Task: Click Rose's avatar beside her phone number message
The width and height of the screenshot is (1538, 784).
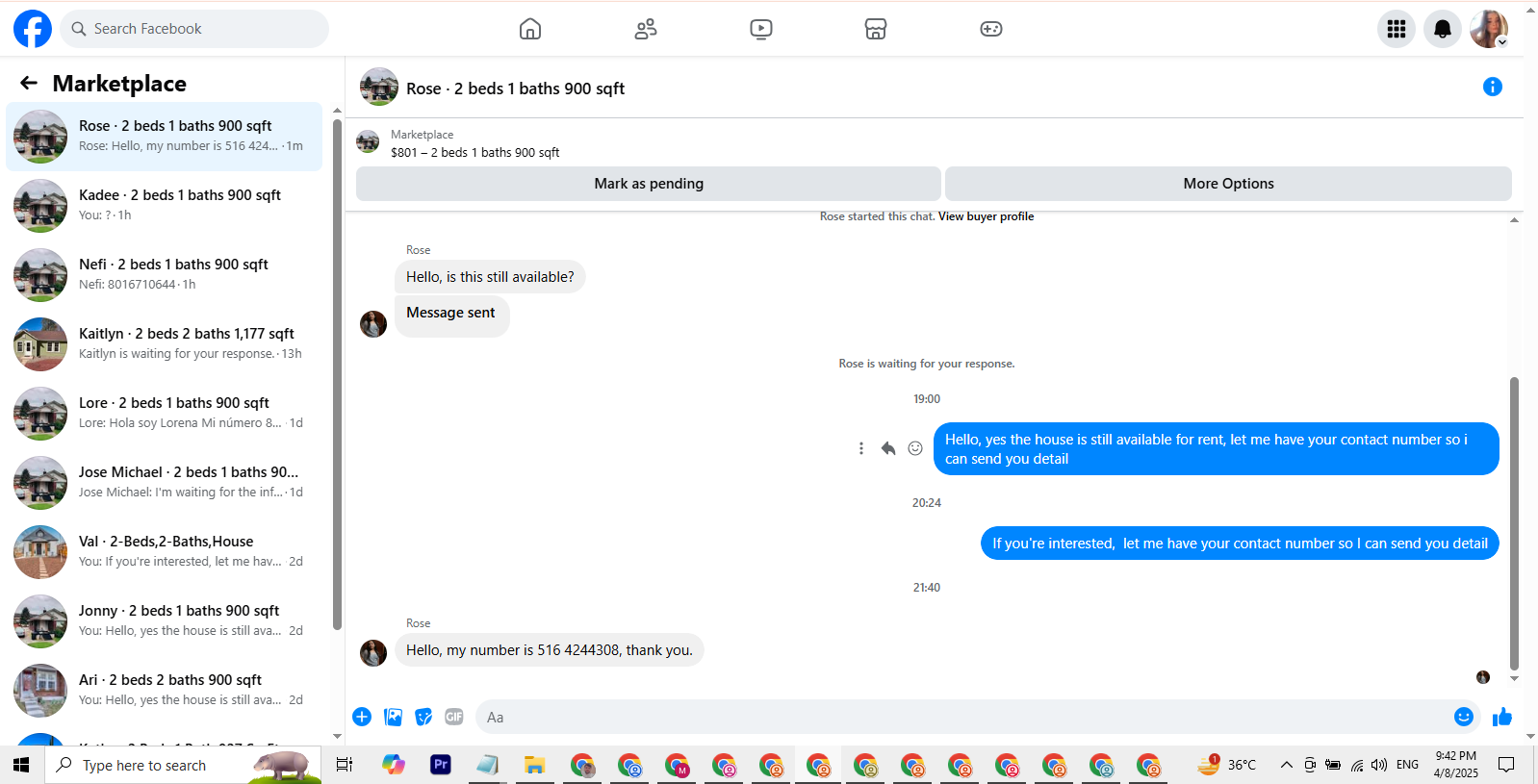Action: pos(373,652)
